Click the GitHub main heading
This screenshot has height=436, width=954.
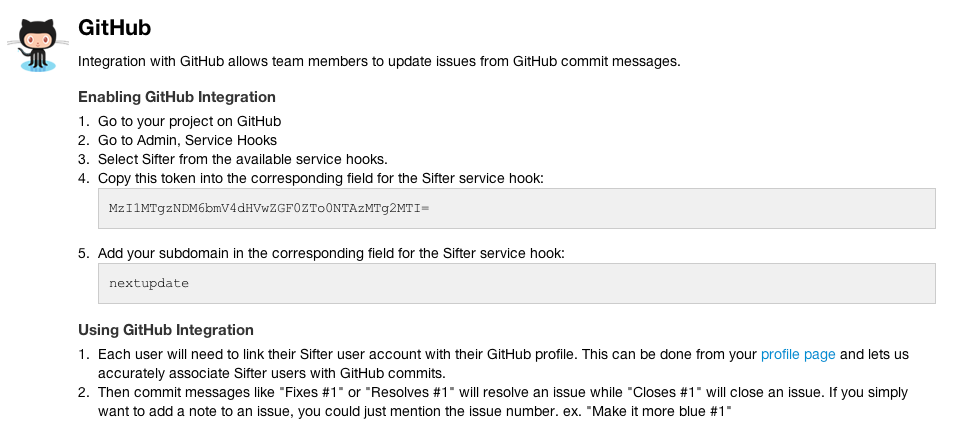pyautogui.click(x=114, y=28)
